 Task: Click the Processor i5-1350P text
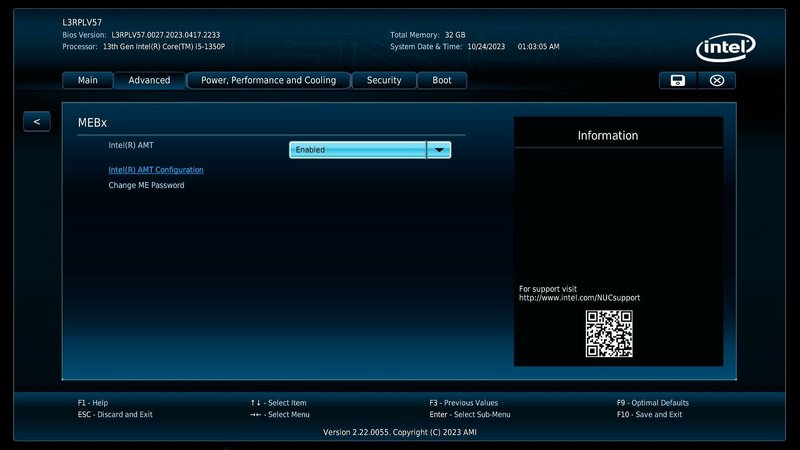(x=164, y=46)
